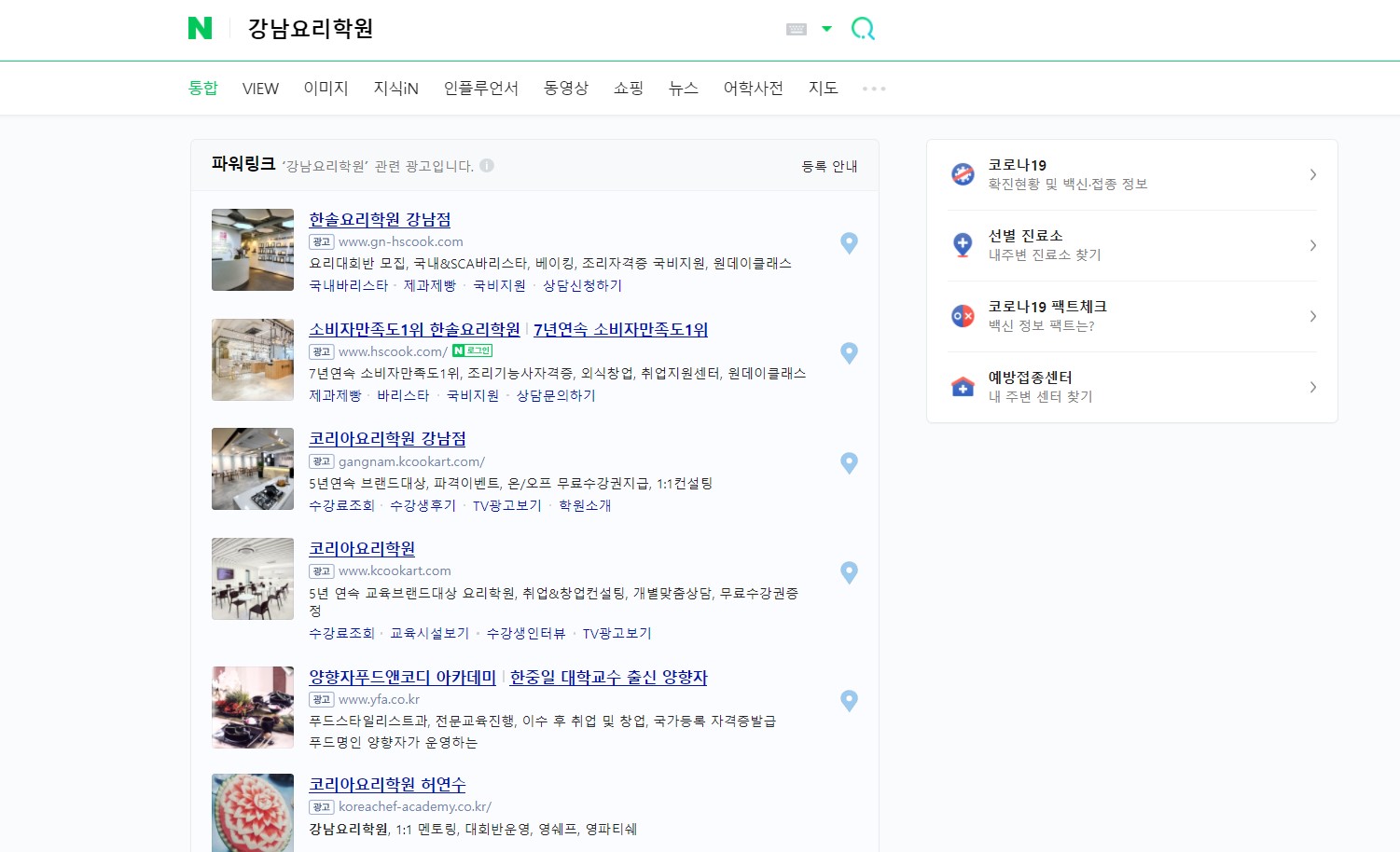Open the 쇼핑 tab

point(629,88)
